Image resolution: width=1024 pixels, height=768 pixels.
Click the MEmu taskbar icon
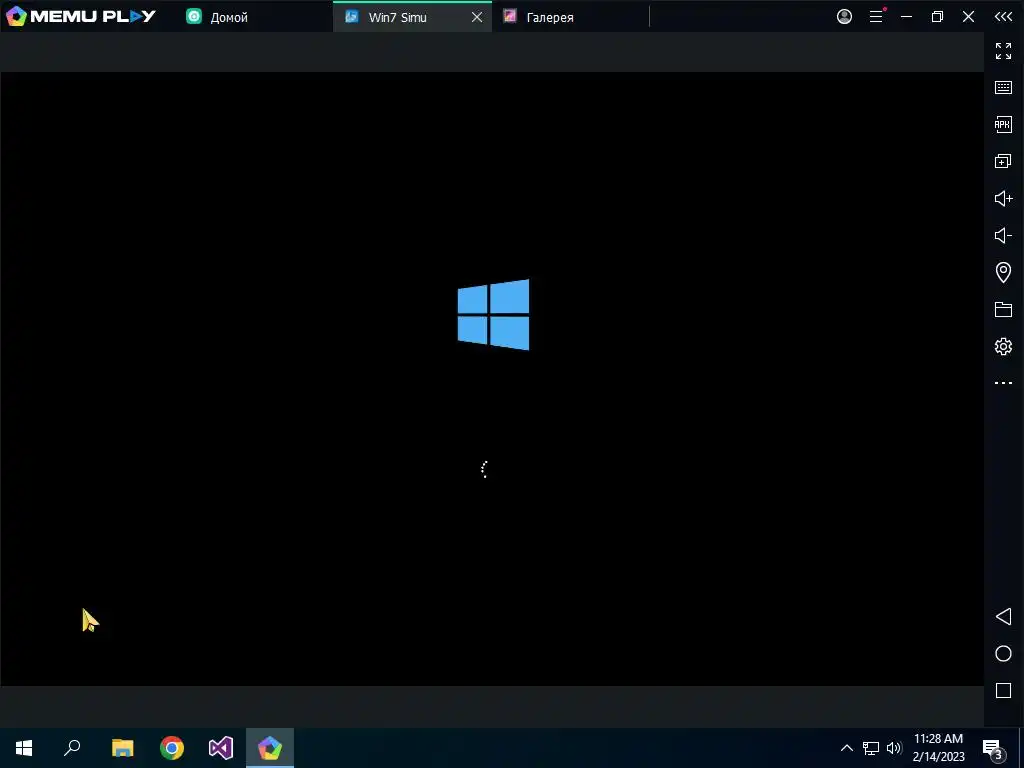point(270,748)
